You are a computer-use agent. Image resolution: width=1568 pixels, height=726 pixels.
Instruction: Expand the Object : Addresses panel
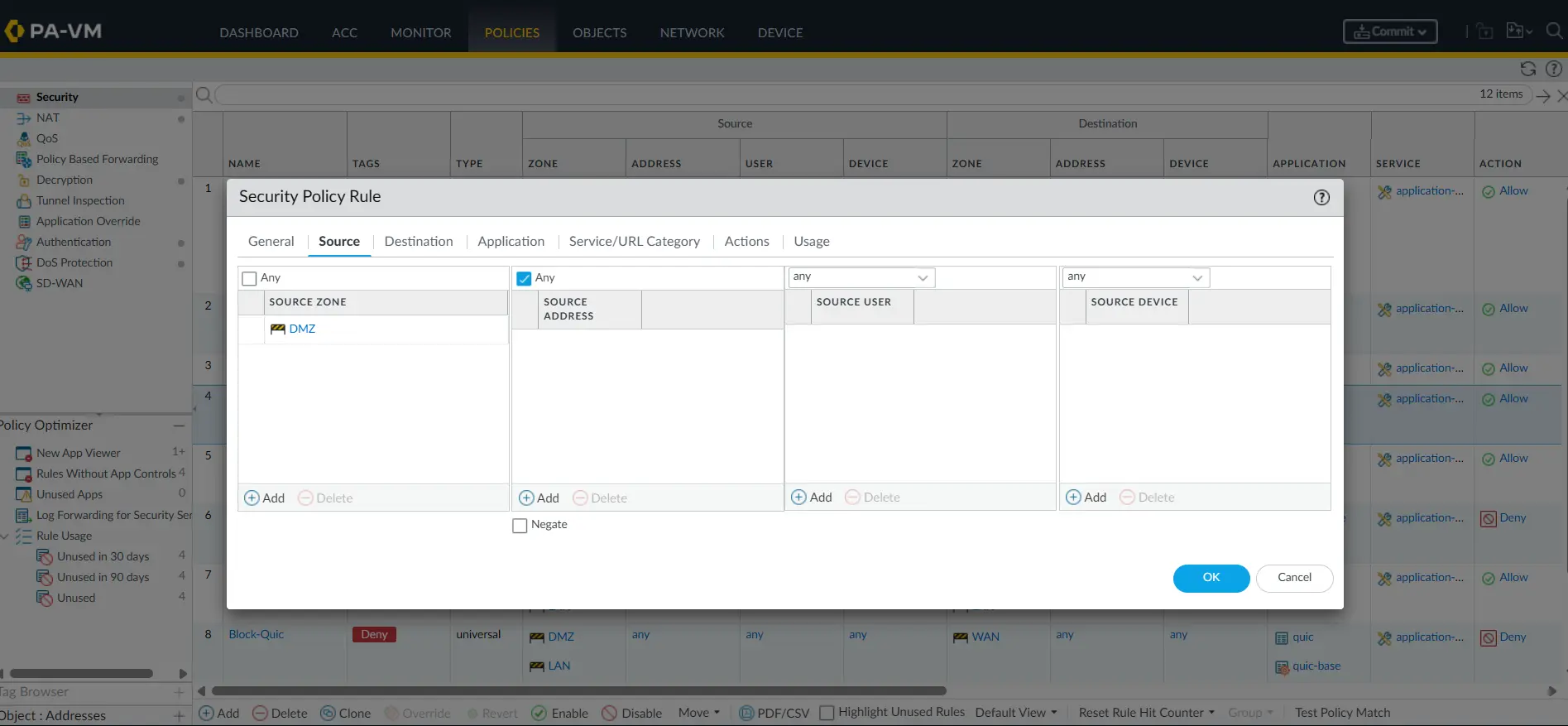coord(179,715)
